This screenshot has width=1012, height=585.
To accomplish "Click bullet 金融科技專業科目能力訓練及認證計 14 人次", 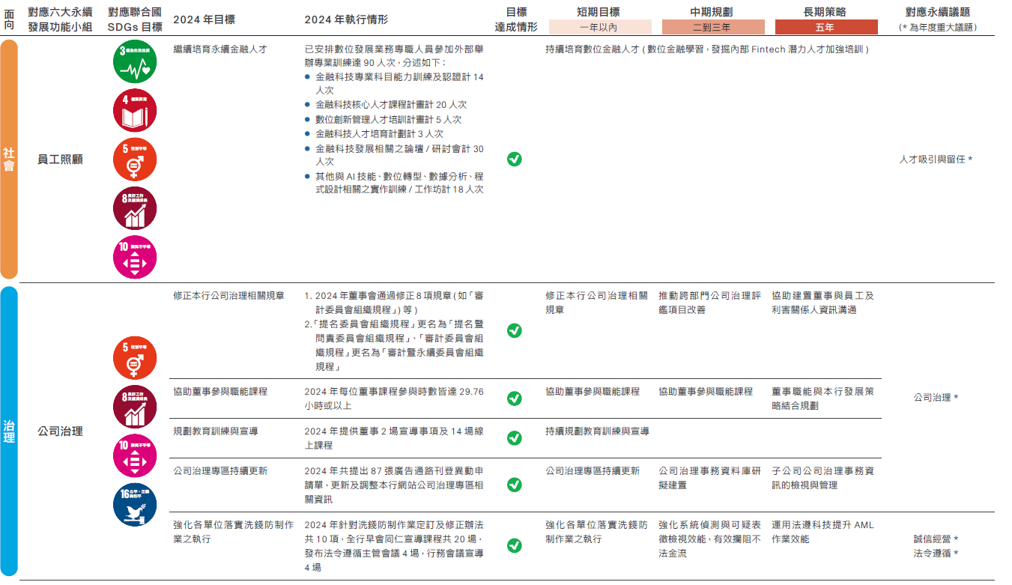I will pos(400,83).
